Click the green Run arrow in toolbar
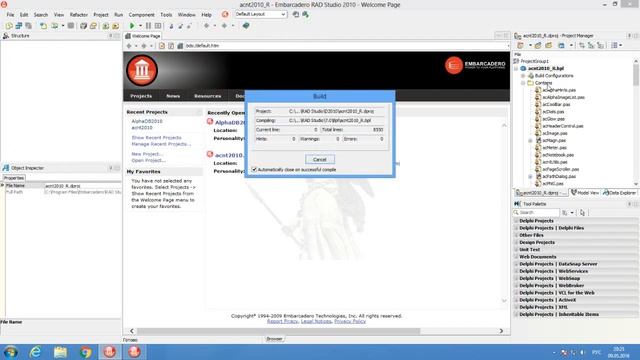640x360 pixels. tap(132, 26)
